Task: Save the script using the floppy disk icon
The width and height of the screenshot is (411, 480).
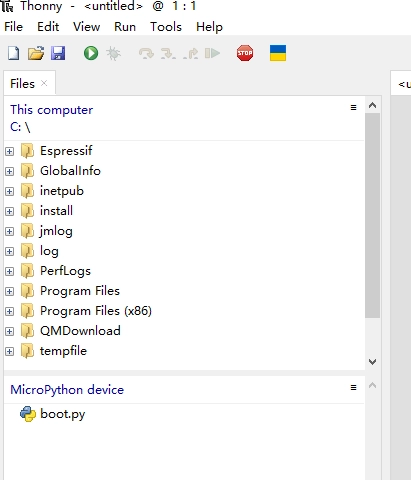Action: point(58,53)
